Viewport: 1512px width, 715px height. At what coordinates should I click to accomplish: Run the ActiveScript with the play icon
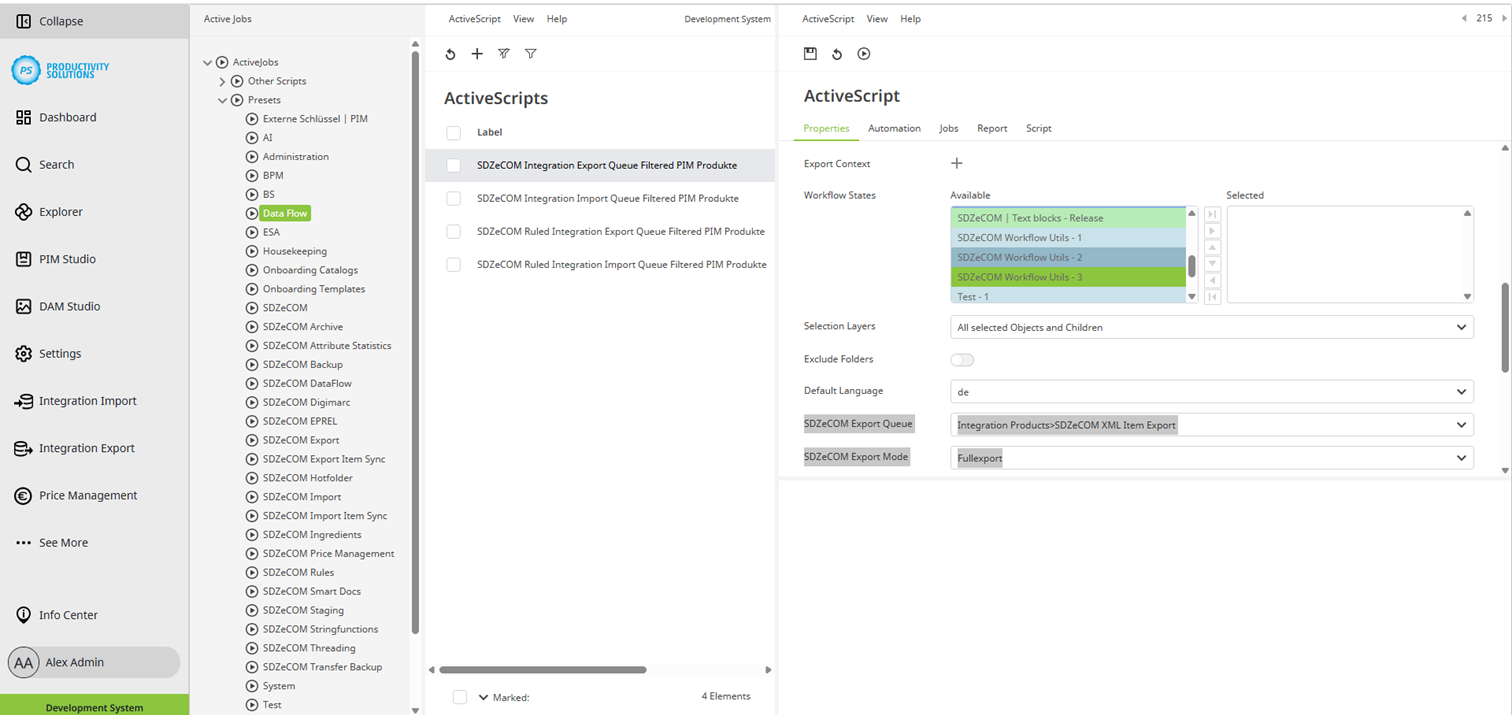(863, 54)
